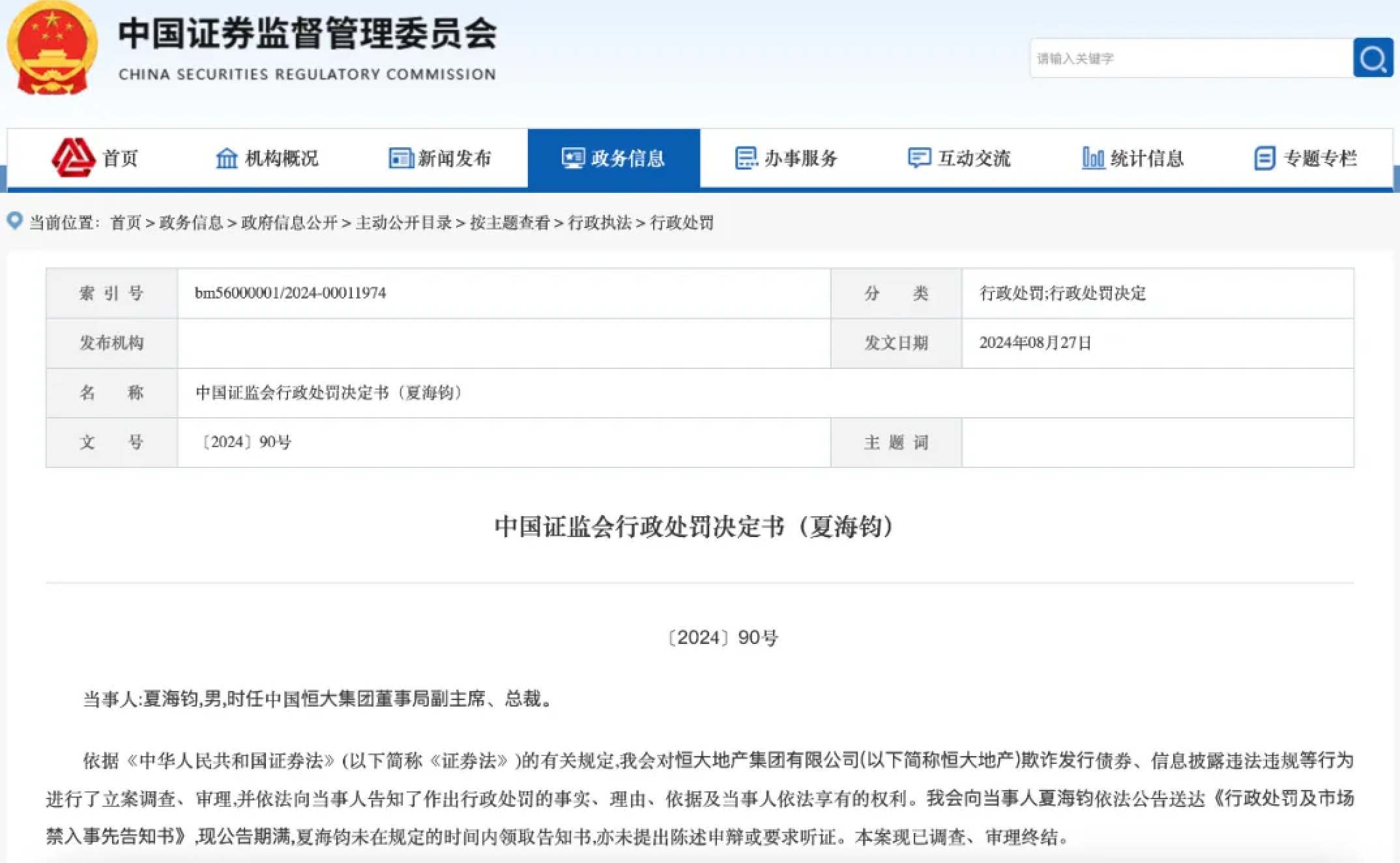Image resolution: width=1400 pixels, height=863 pixels.
Task: Go to 政务信息 in breadcrumb
Action: coord(191,223)
